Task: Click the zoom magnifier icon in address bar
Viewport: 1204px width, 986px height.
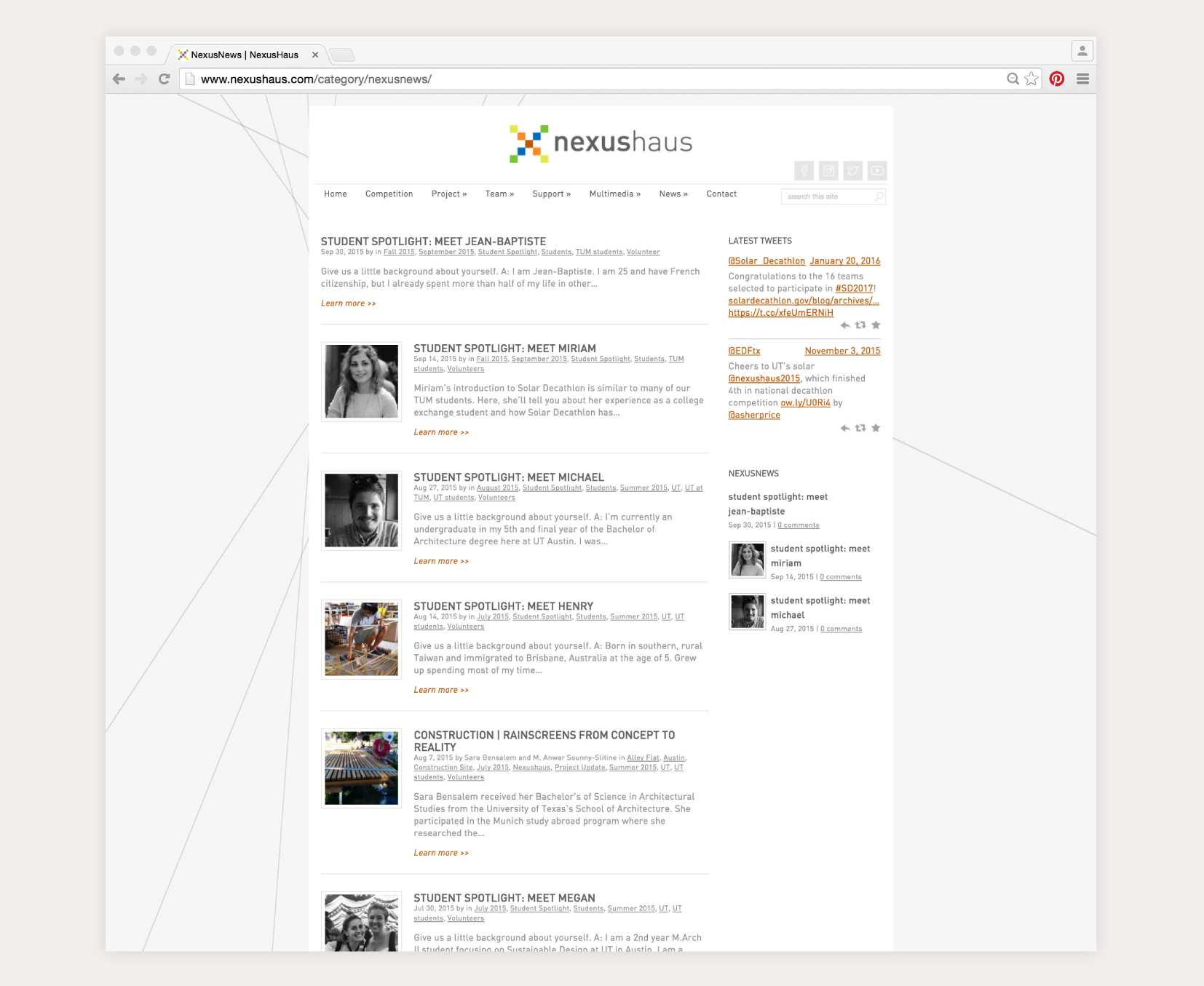Action: tap(1013, 79)
